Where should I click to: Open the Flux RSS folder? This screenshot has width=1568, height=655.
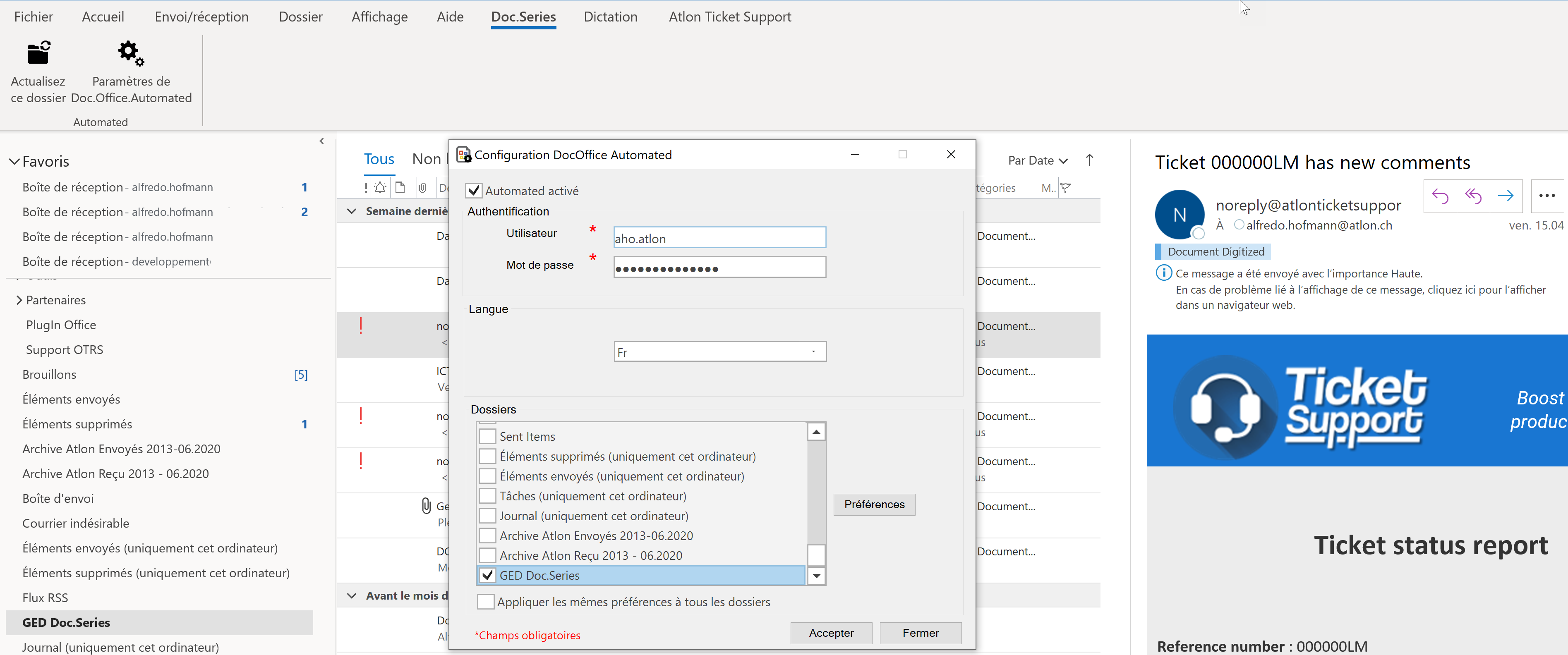click(x=45, y=598)
